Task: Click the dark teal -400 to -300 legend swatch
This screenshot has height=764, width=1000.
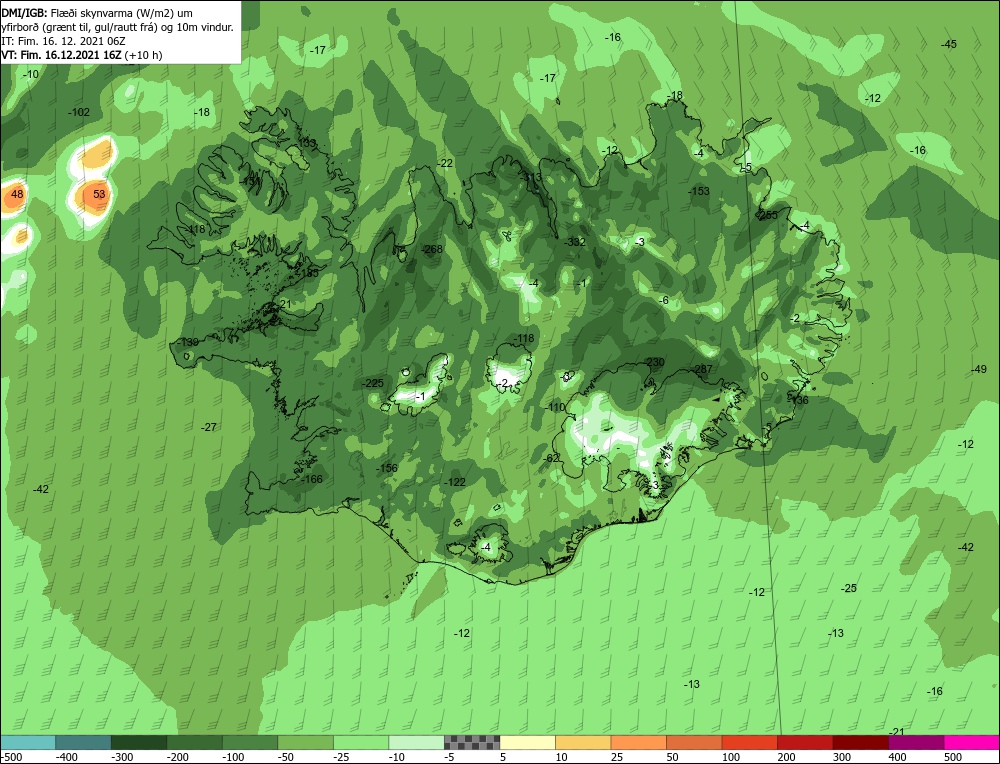Action: (x=84, y=742)
